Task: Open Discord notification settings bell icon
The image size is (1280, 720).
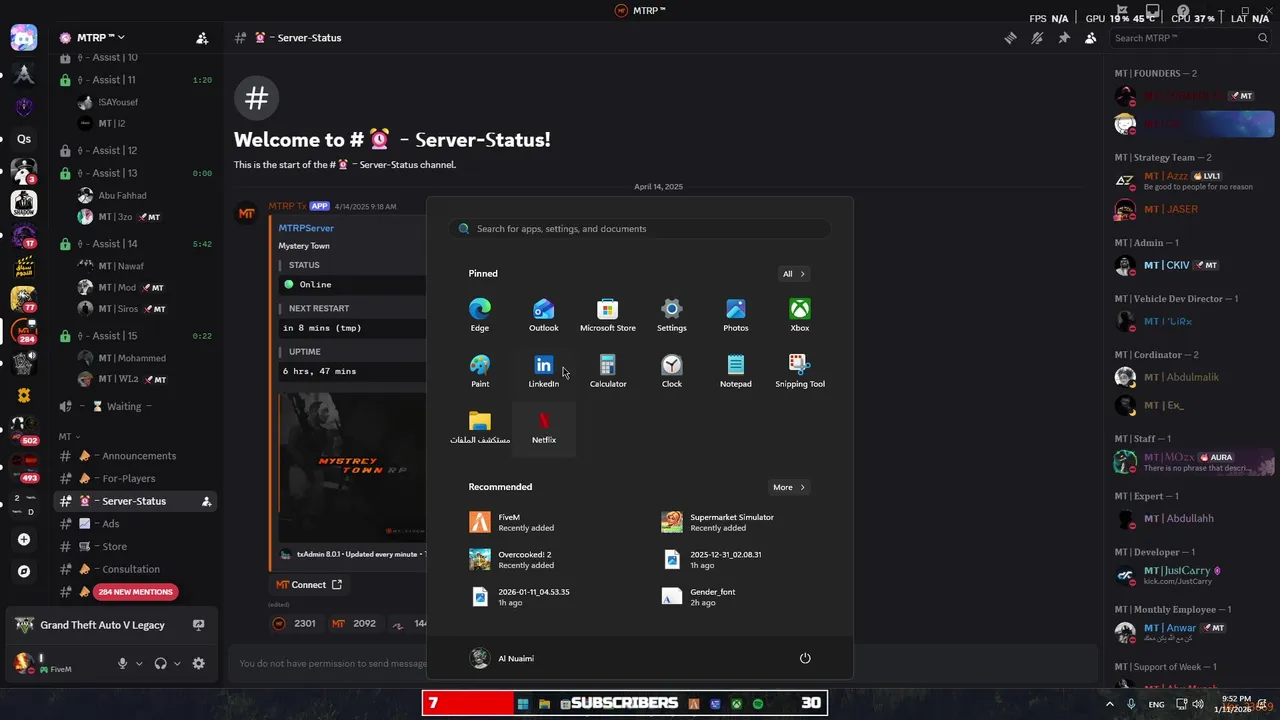Action: point(1037,38)
